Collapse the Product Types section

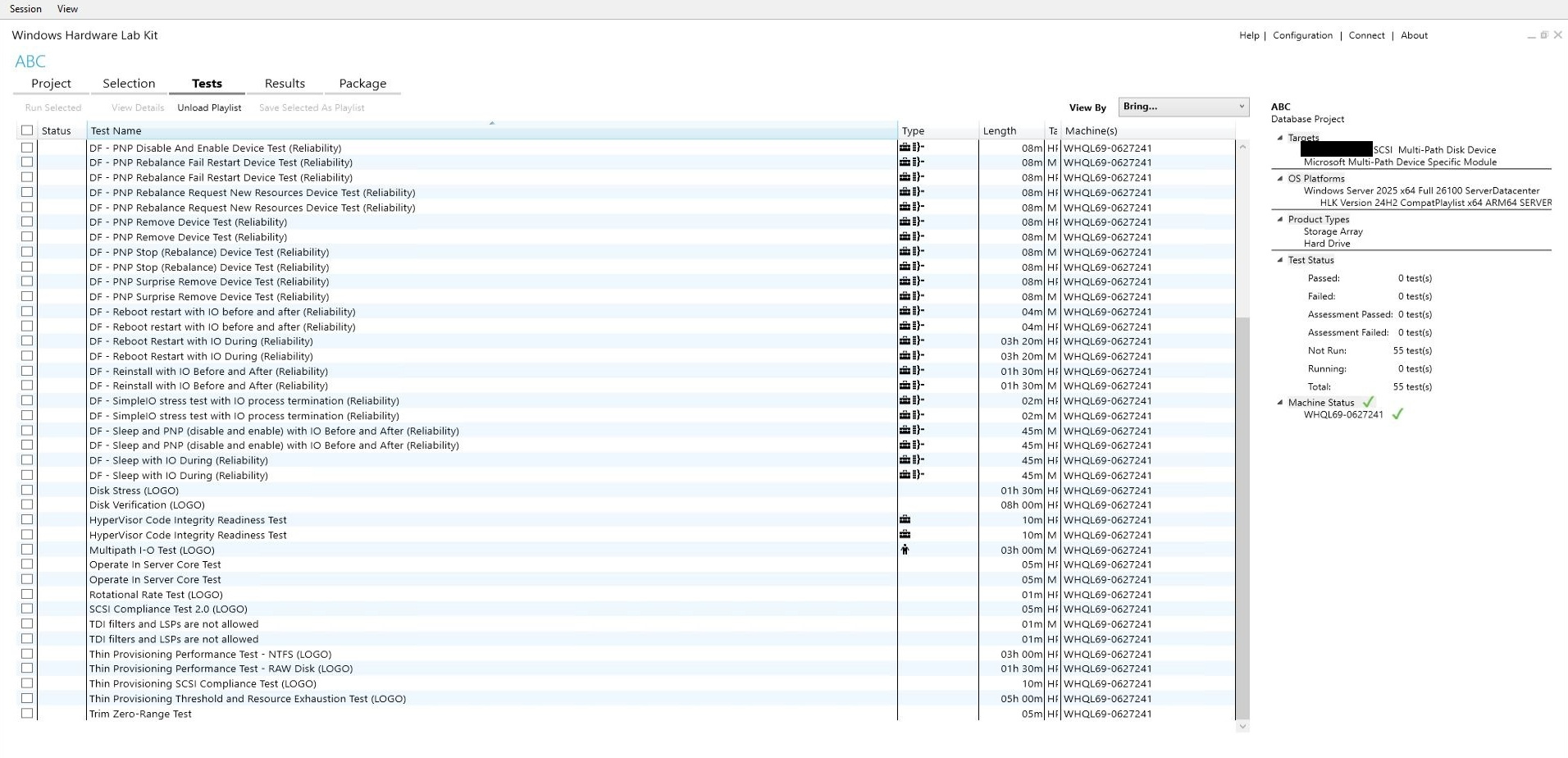(1280, 219)
